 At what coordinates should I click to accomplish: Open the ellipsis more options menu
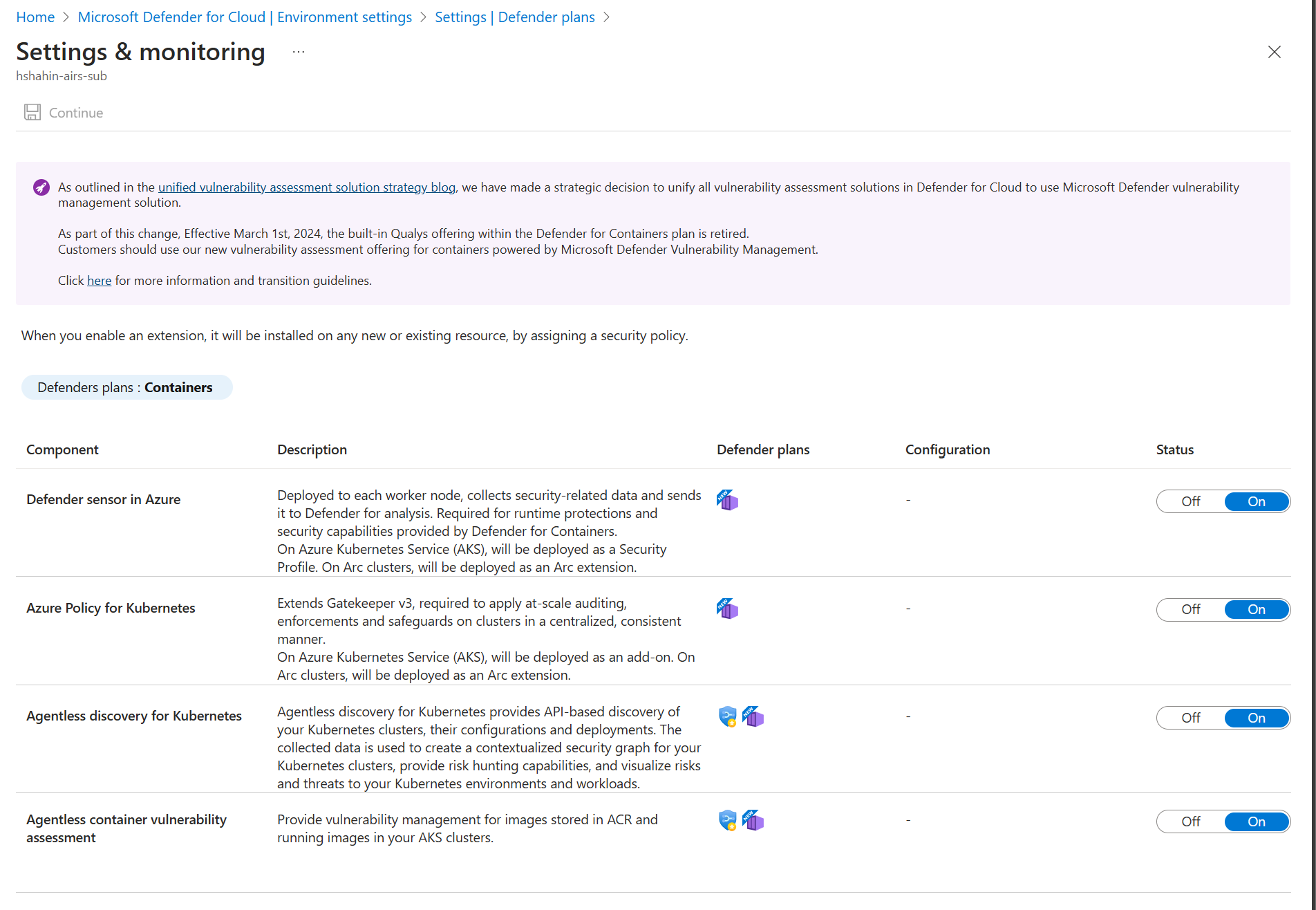pyautogui.click(x=298, y=52)
